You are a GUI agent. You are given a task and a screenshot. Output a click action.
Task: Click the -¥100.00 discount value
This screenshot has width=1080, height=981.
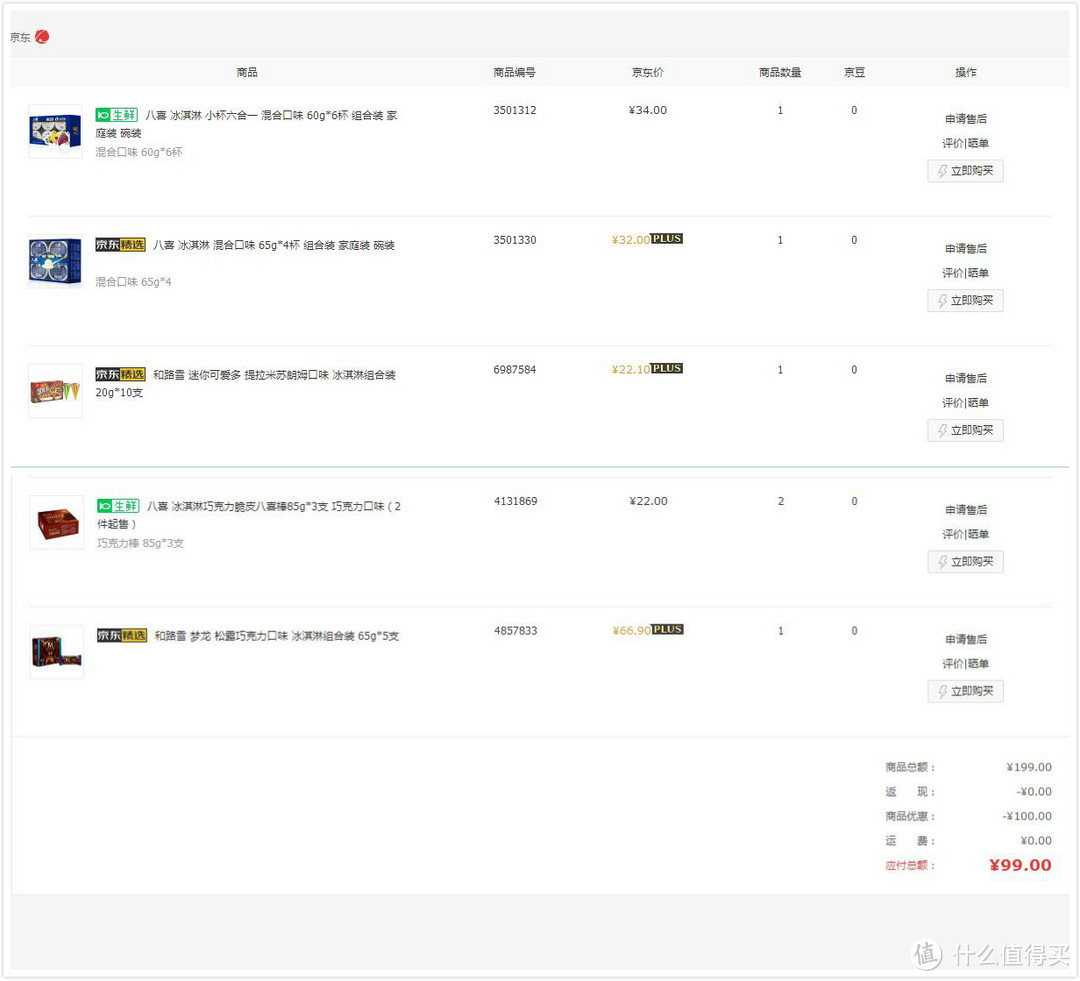1027,816
